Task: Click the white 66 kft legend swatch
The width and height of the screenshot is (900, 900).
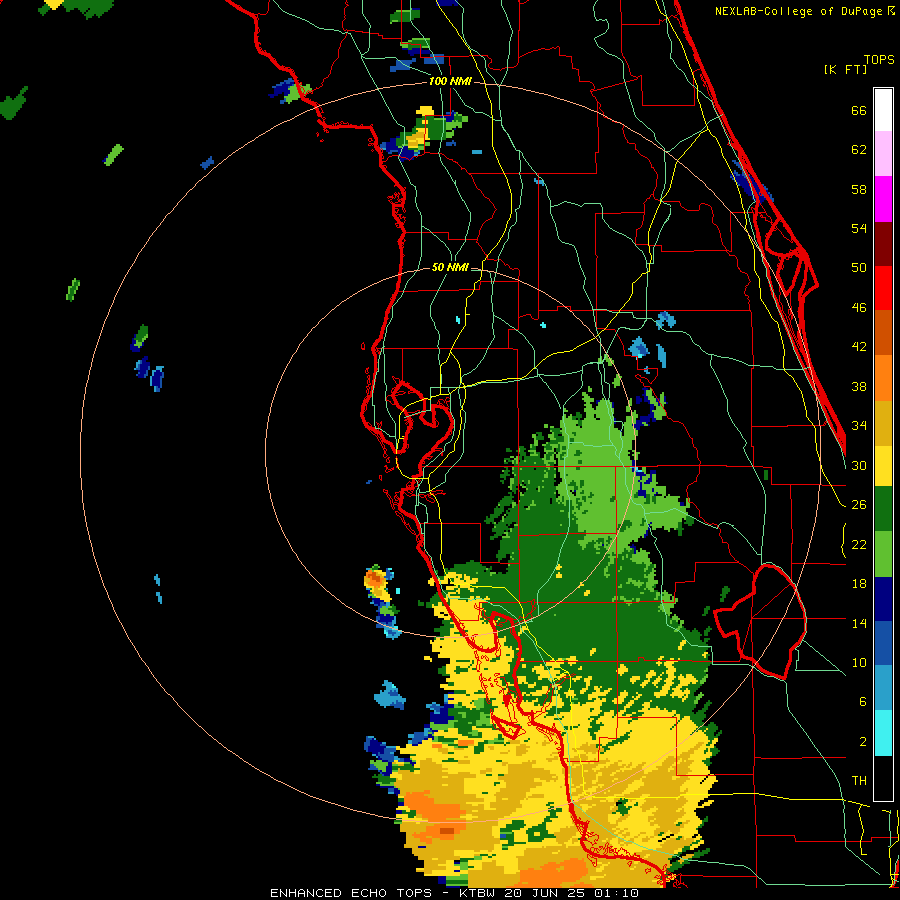Action: [883, 110]
